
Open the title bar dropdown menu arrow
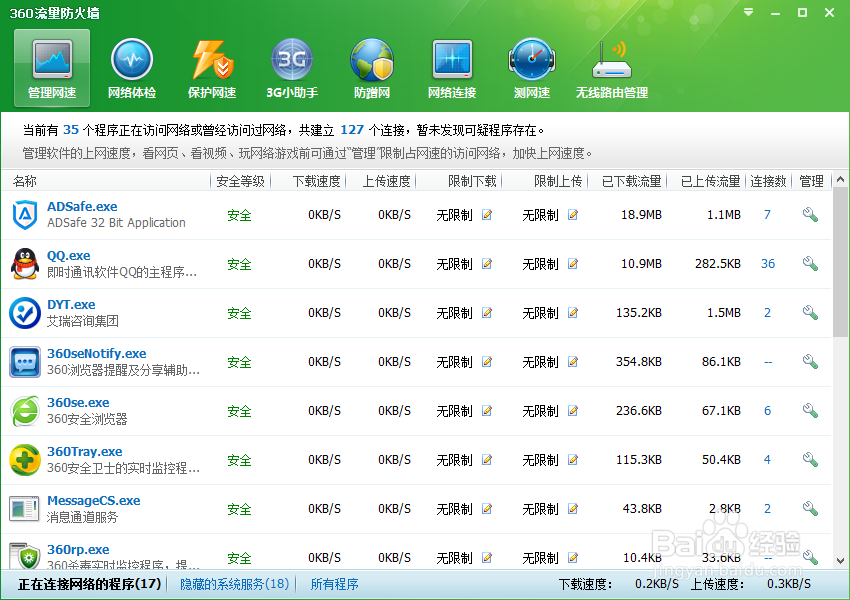[x=749, y=12]
